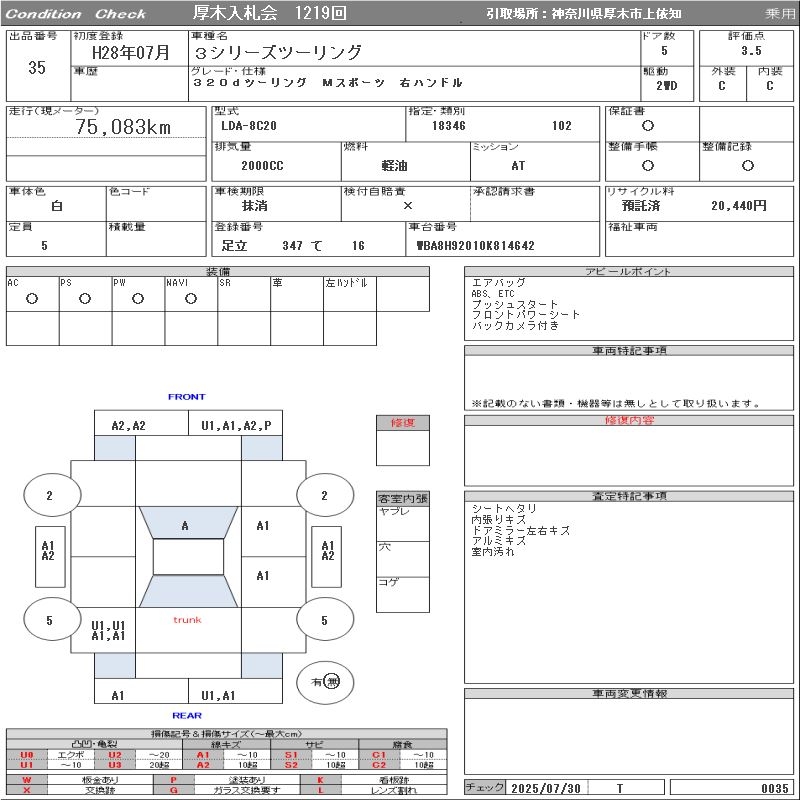Select the appeal point バックカメラ付き

515,326
